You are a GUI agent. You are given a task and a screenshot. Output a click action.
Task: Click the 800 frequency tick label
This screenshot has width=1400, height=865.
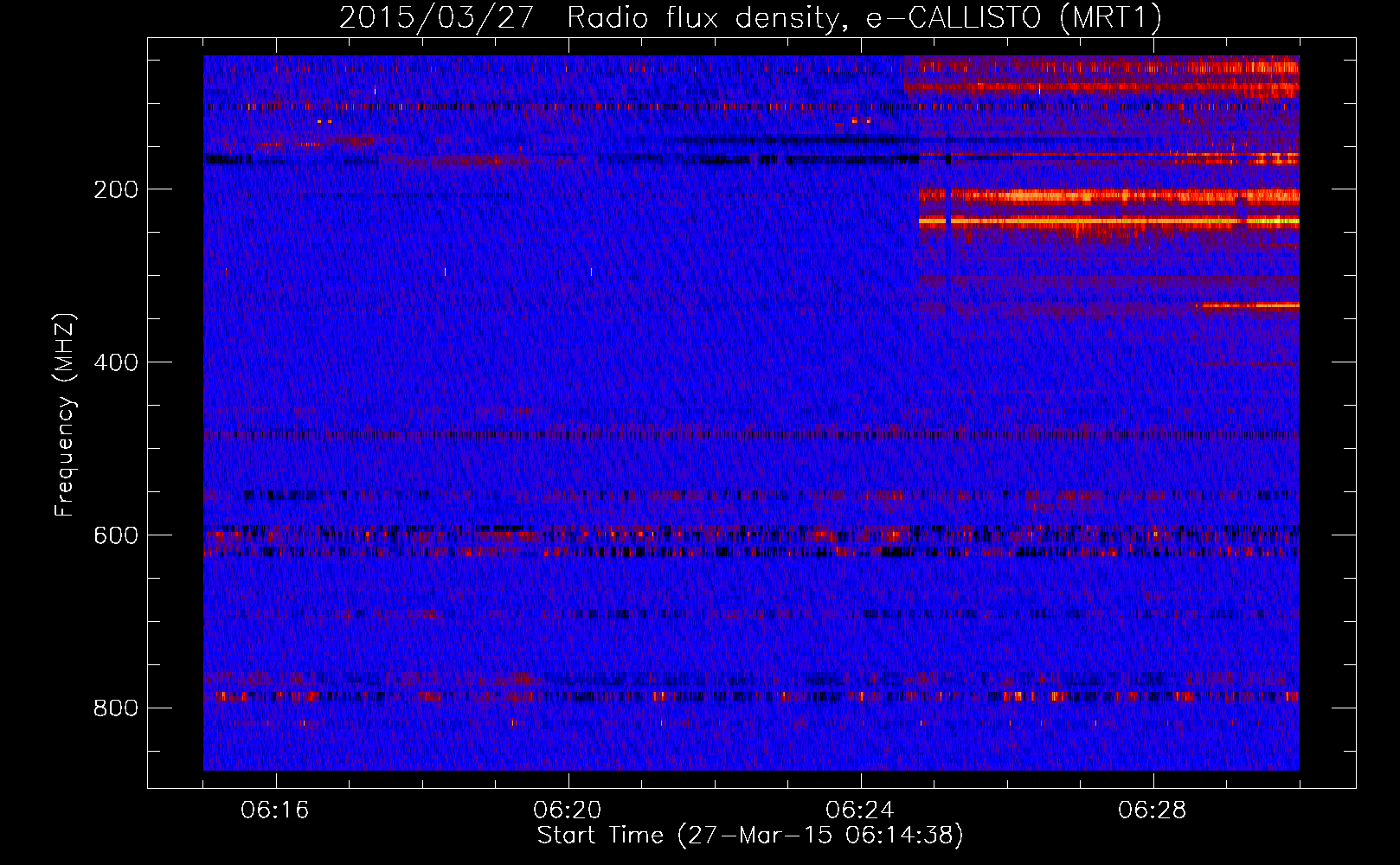click(x=116, y=708)
